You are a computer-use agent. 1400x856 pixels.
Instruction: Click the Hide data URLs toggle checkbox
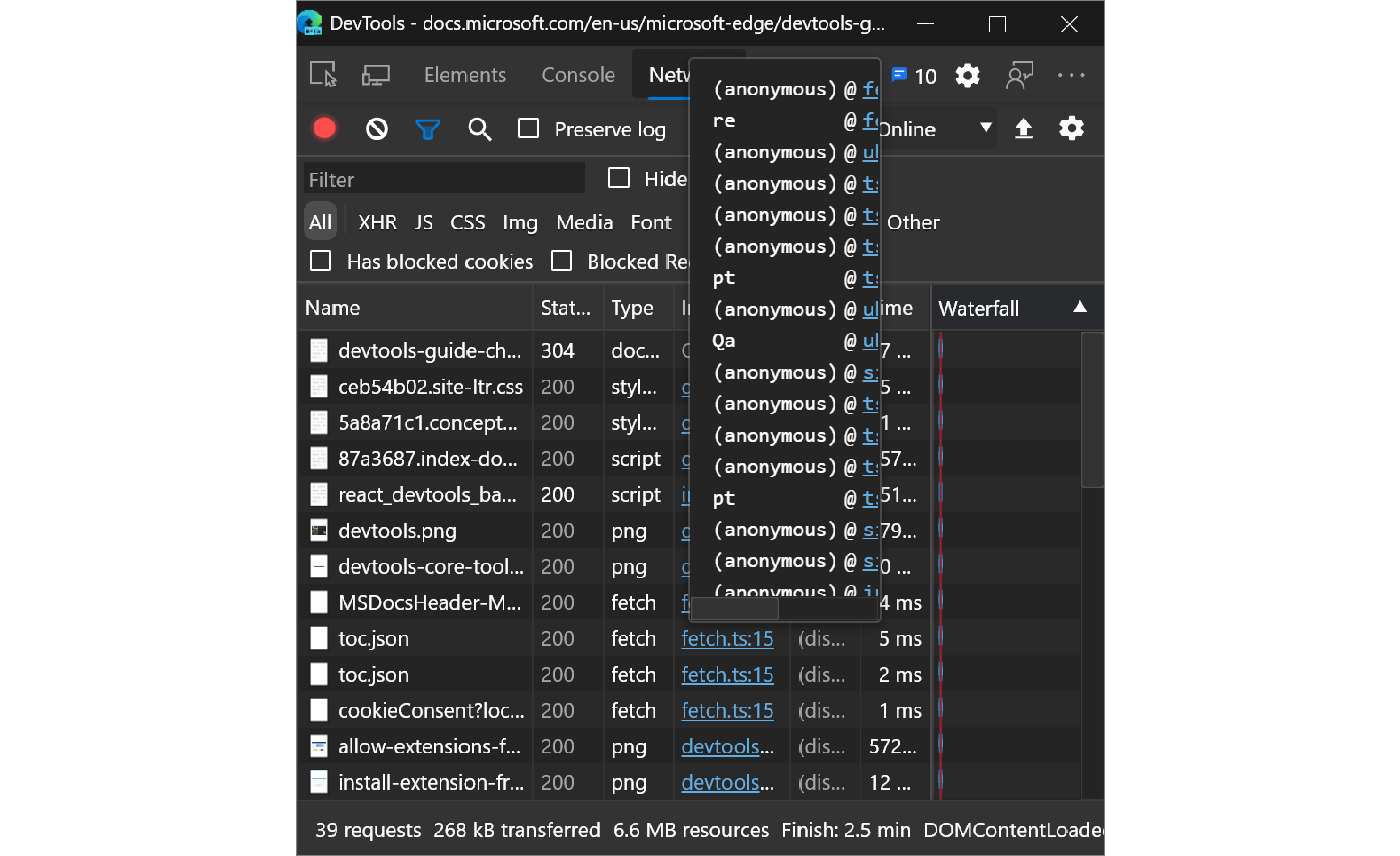point(619,179)
